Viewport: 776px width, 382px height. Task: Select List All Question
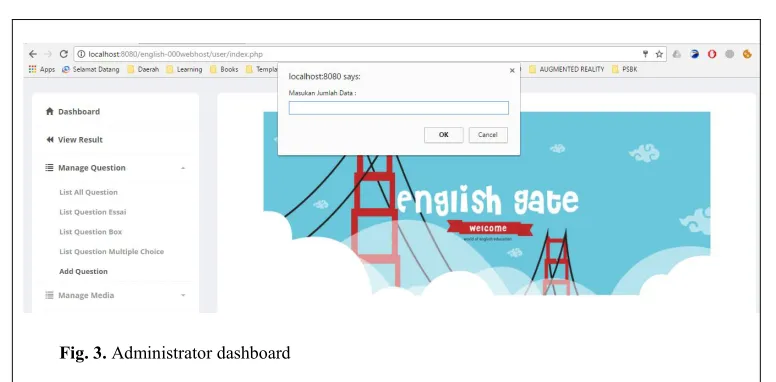[89, 192]
